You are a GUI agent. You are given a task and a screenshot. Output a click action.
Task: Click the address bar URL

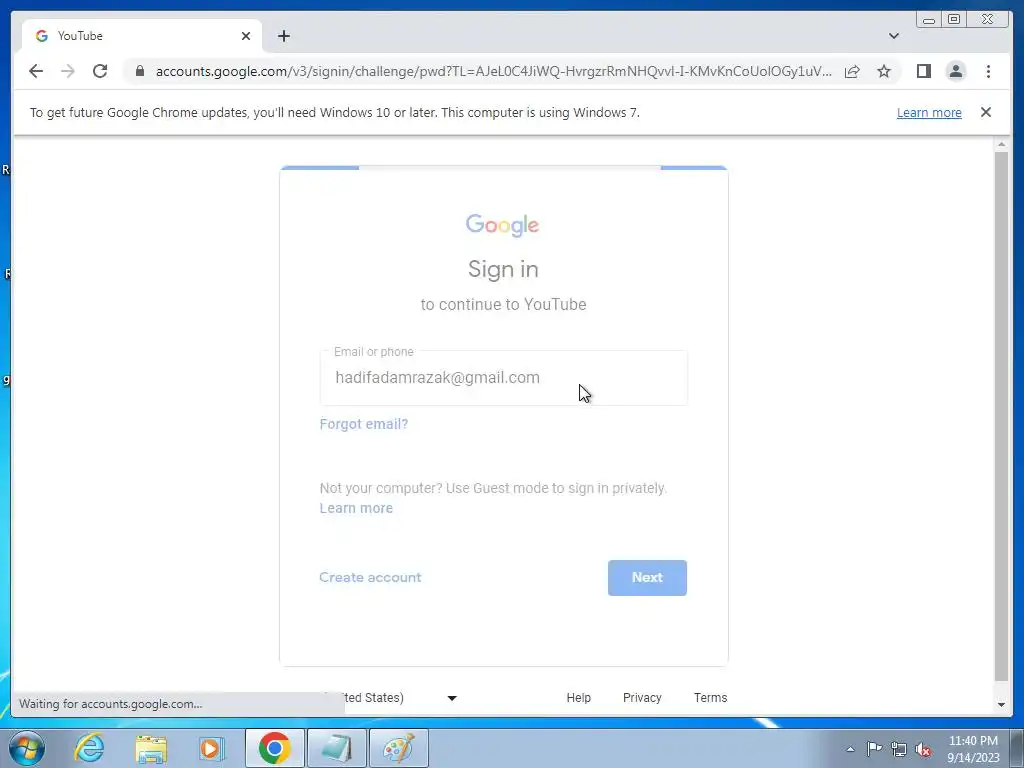pos(493,71)
